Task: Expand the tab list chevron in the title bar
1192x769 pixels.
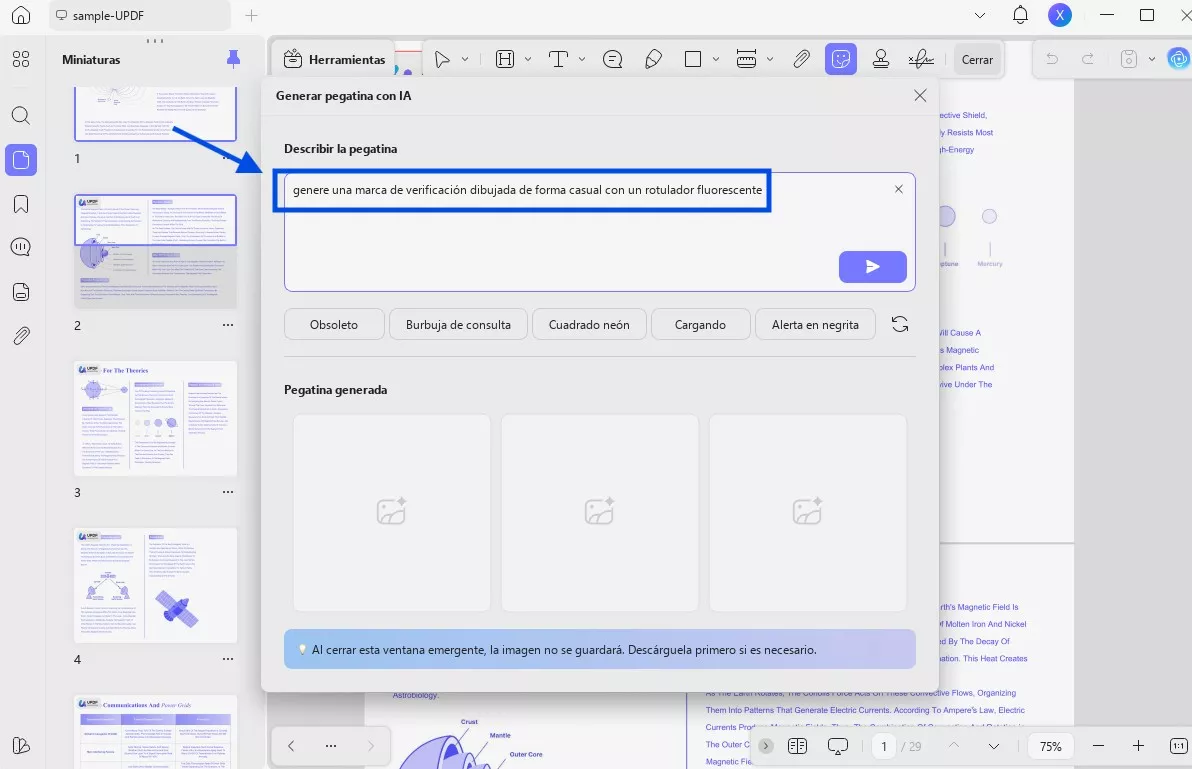Action: [x=980, y=15]
